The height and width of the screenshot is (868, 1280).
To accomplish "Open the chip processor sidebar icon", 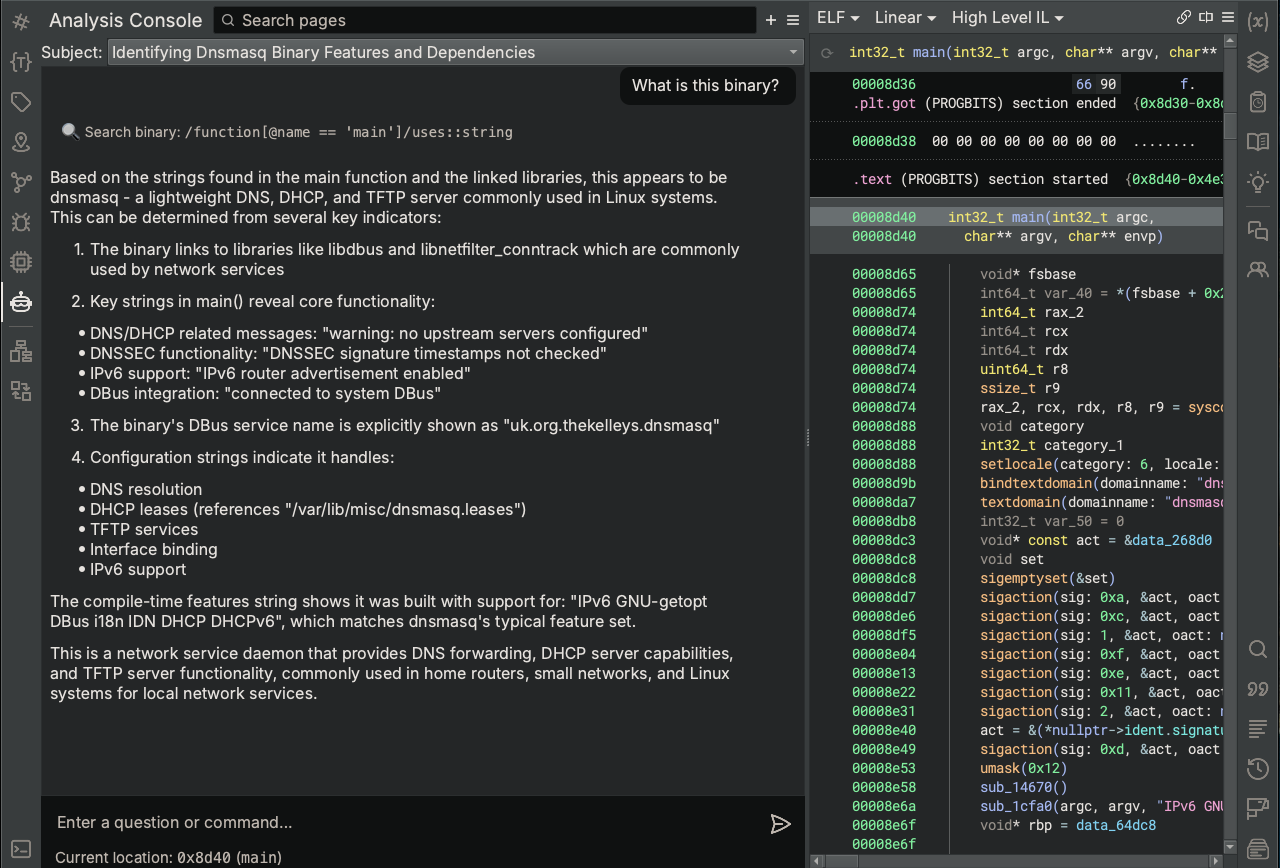I will tap(20, 262).
